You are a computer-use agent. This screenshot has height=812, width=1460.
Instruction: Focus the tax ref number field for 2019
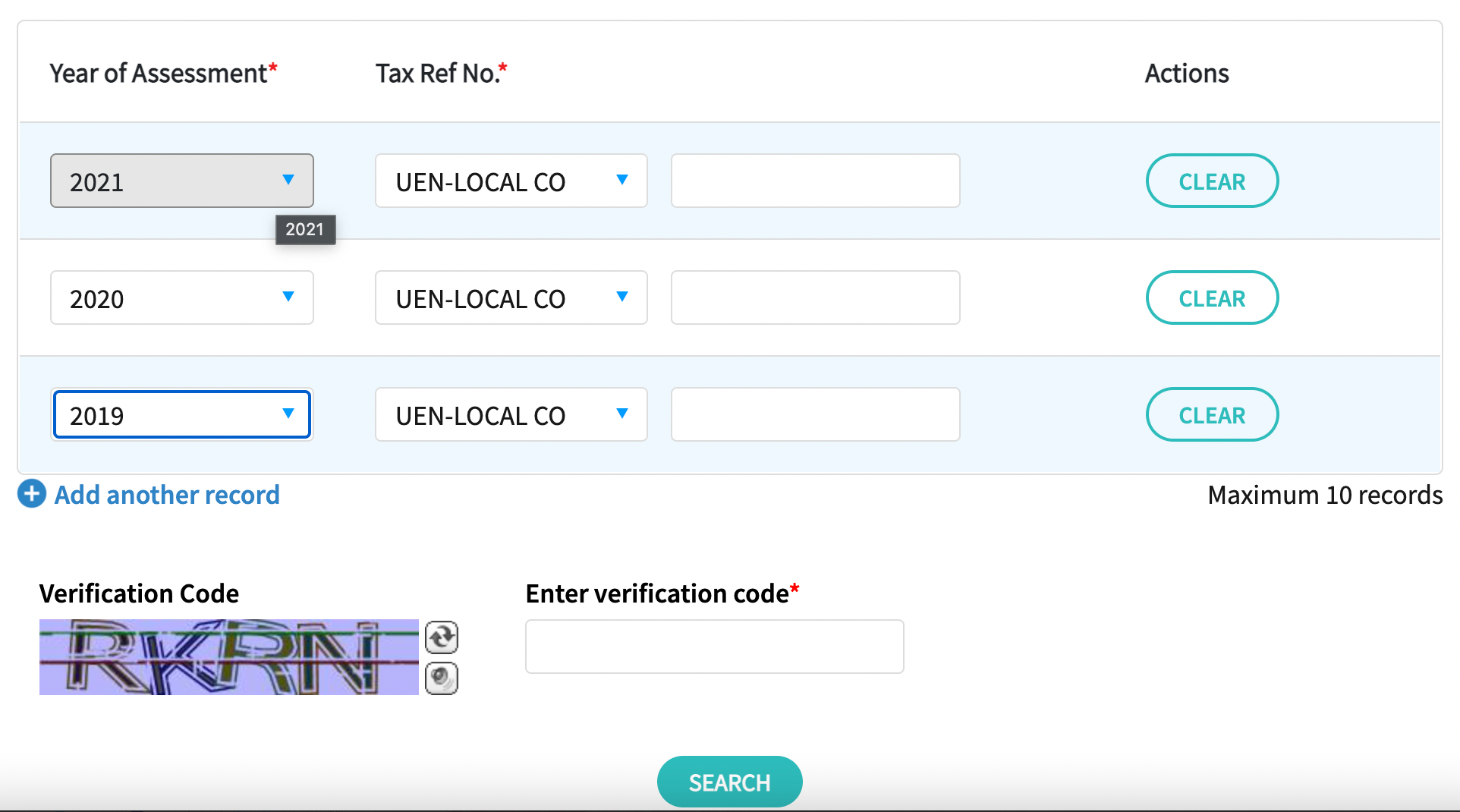[816, 414]
